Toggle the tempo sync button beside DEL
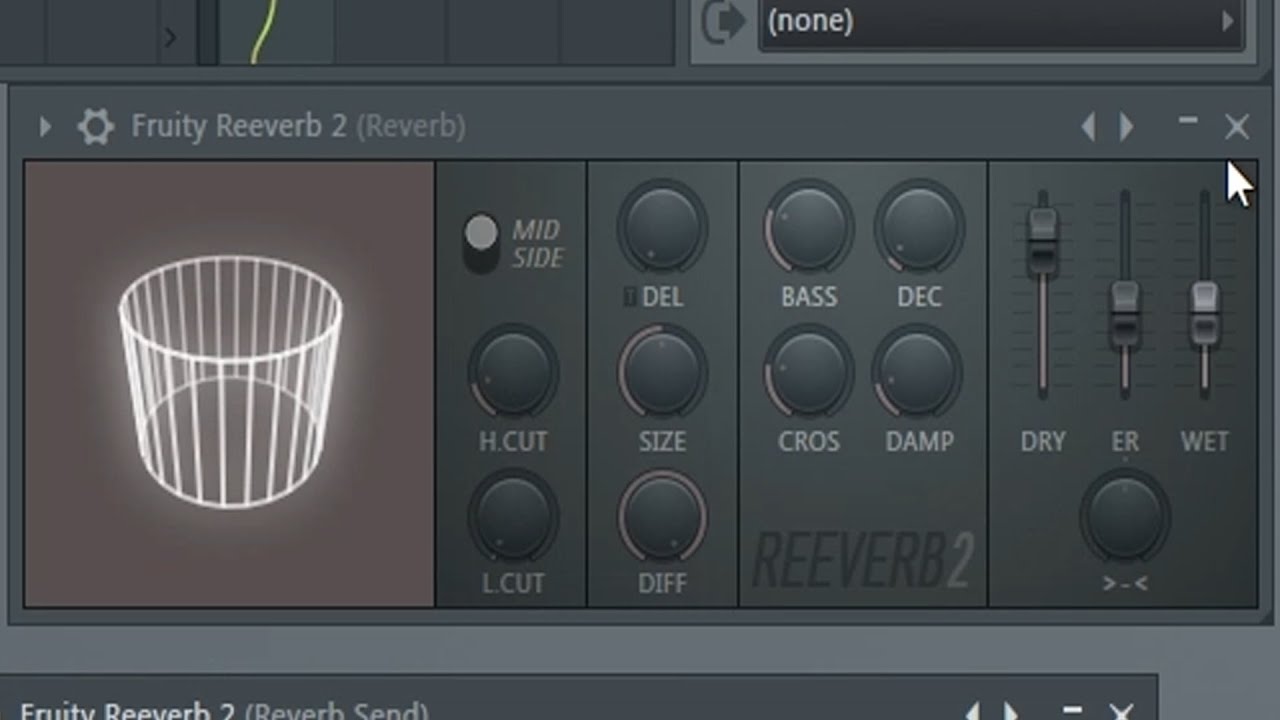Viewport: 1280px width, 720px height. coord(630,297)
